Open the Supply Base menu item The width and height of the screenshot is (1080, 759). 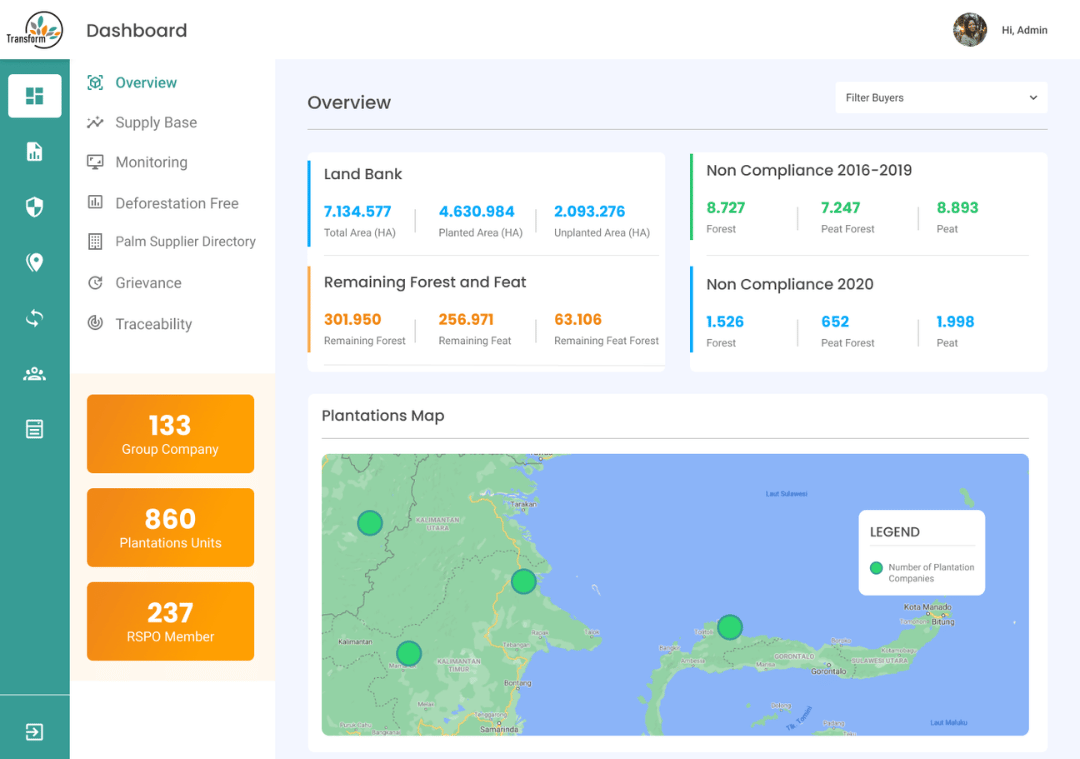click(155, 123)
